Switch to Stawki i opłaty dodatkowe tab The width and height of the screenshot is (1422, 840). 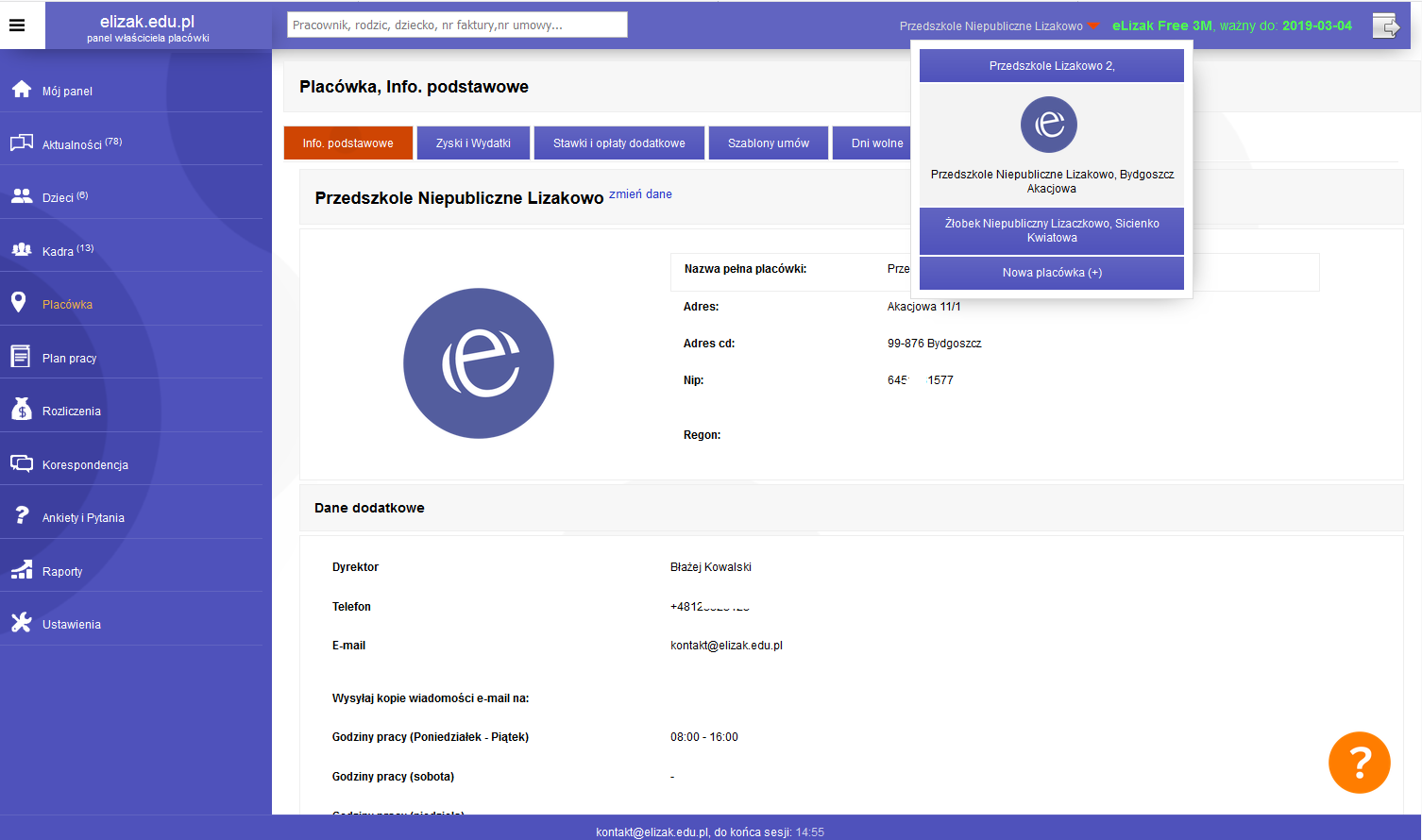pos(619,143)
